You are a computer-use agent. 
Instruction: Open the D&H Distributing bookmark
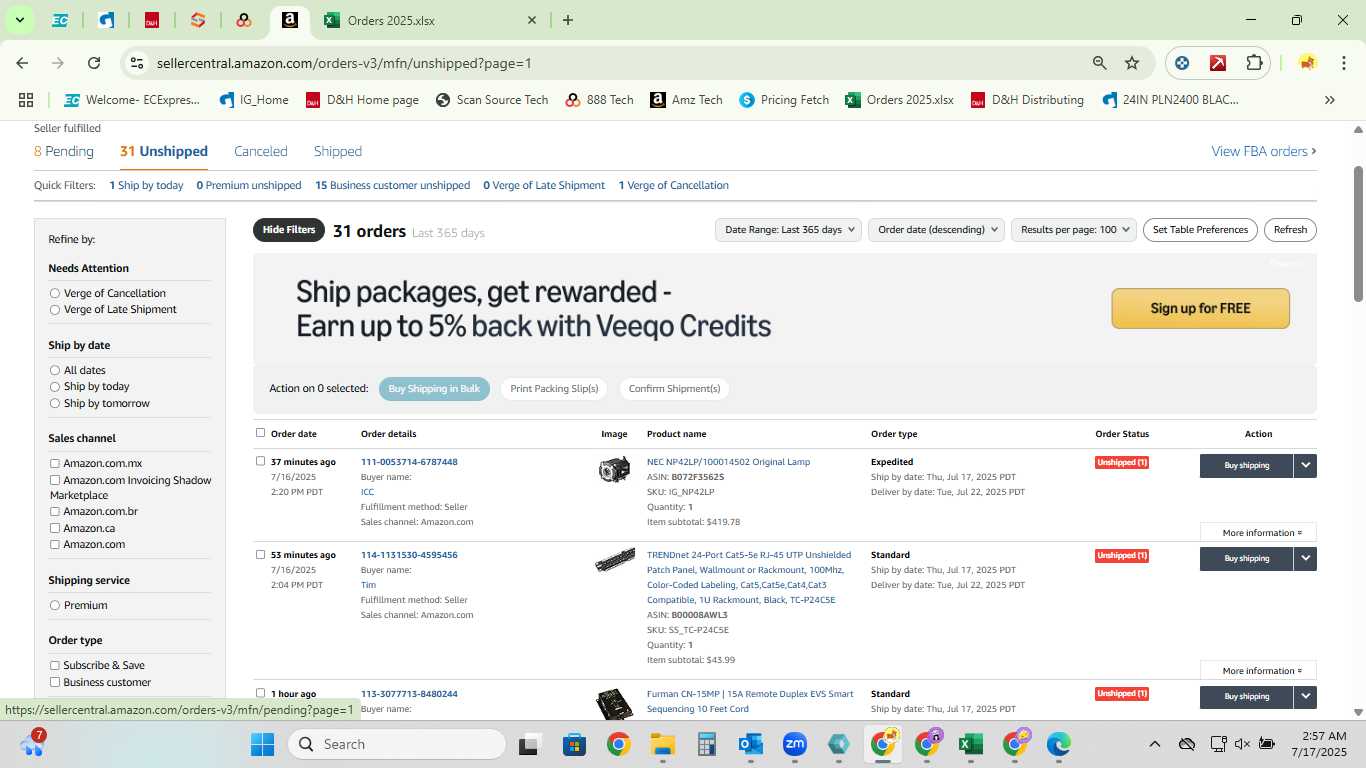1027,100
